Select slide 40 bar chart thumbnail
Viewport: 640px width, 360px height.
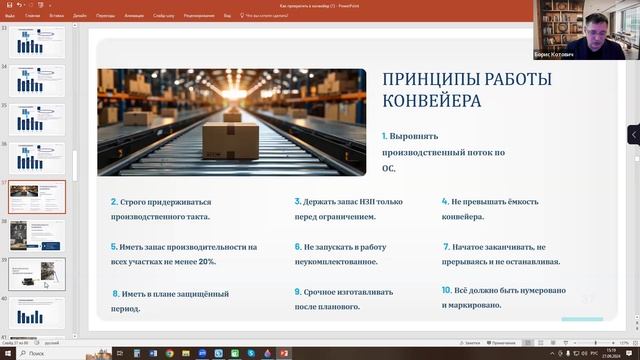[x=37, y=313]
